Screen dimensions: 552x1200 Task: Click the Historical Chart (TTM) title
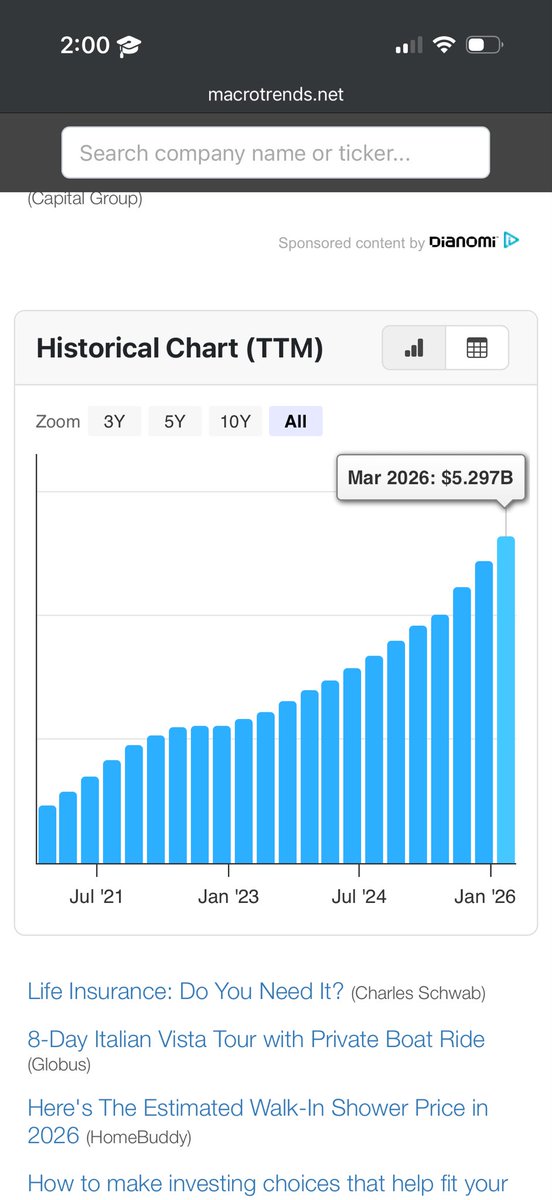[x=180, y=348]
